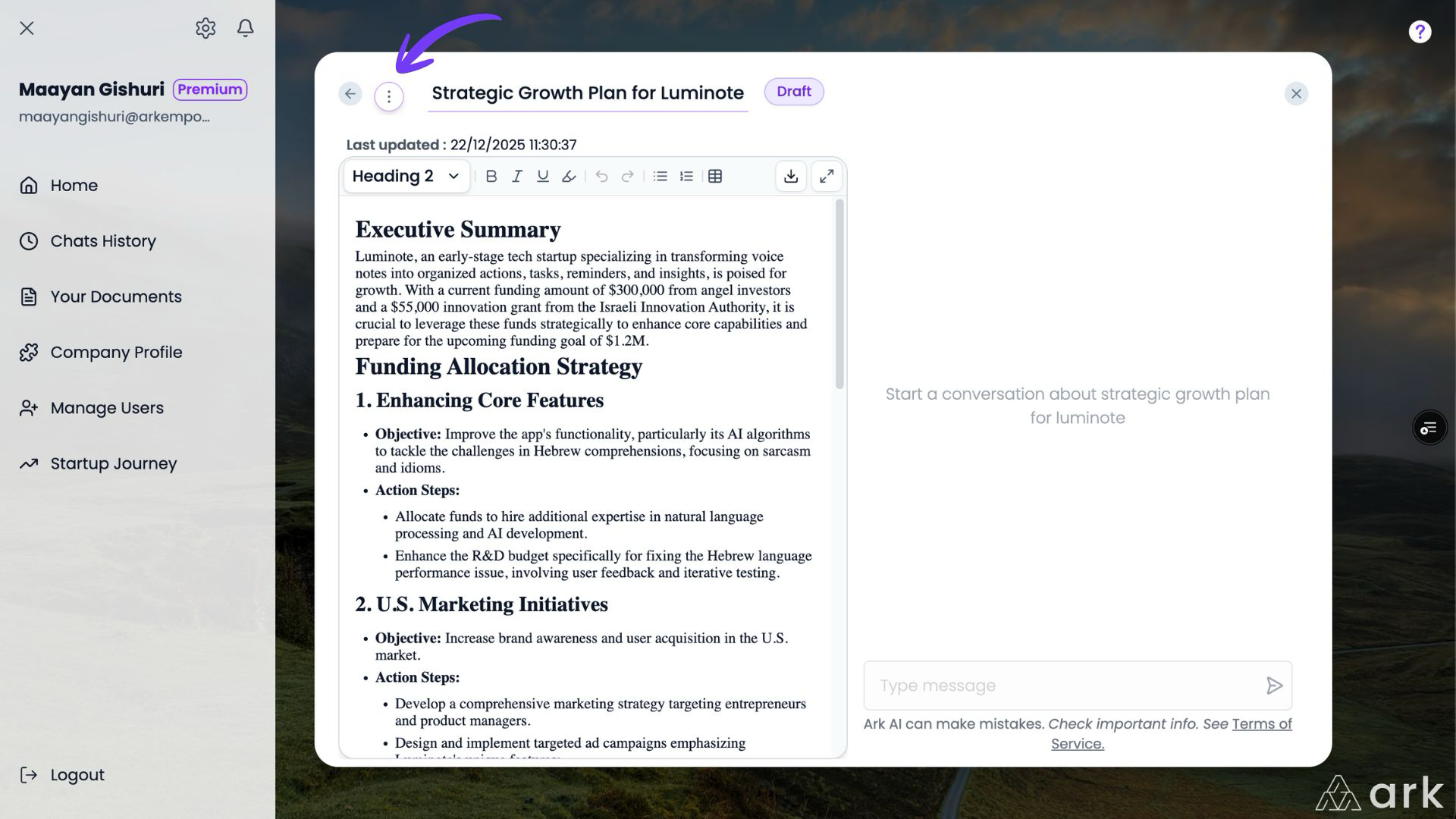Click the redo arrow icon
Viewport: 1456px width, 819px height.
(x=627, y=177)
